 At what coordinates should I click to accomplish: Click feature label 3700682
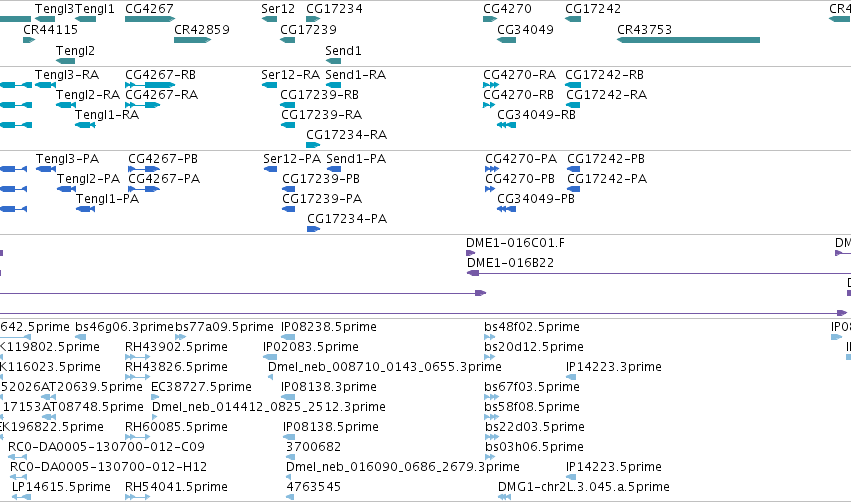point(314,447)
